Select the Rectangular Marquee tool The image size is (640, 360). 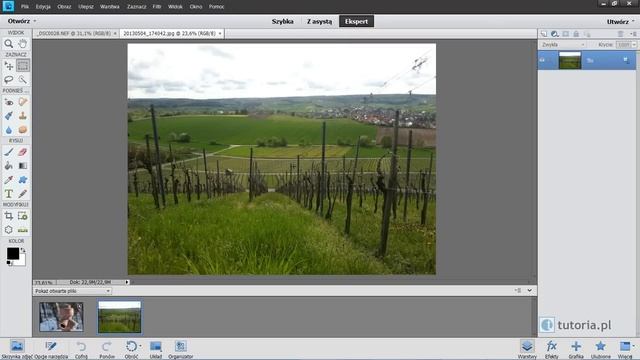[x=23, y=66]
